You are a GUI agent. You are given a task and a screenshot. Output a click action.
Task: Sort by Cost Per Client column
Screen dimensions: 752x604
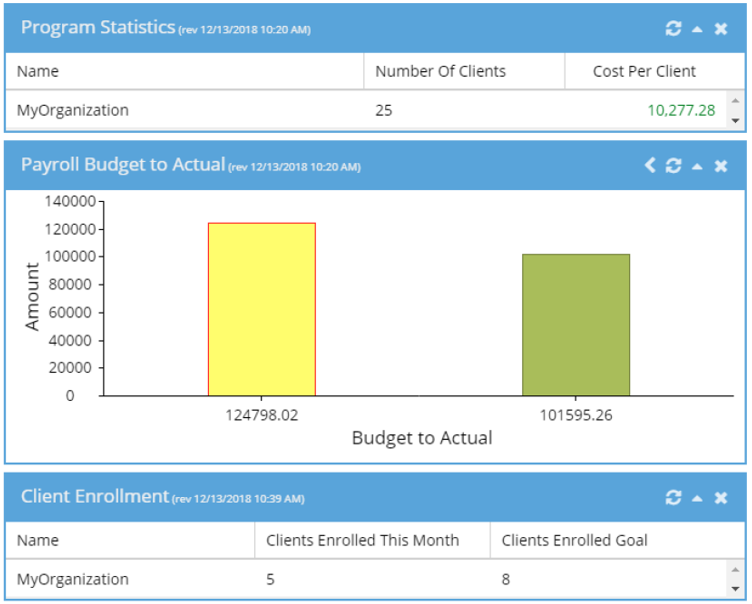click(654, 71)
